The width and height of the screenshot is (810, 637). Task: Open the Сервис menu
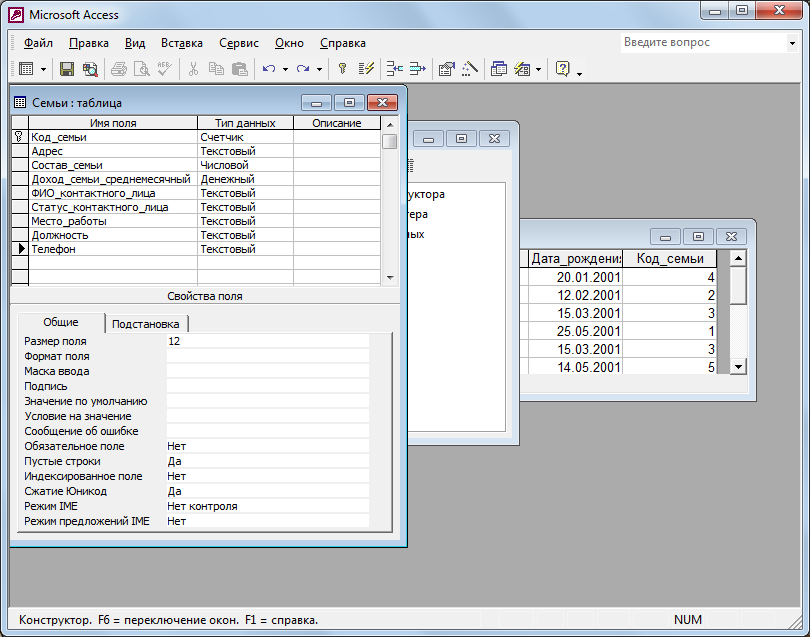click(238, 43)
